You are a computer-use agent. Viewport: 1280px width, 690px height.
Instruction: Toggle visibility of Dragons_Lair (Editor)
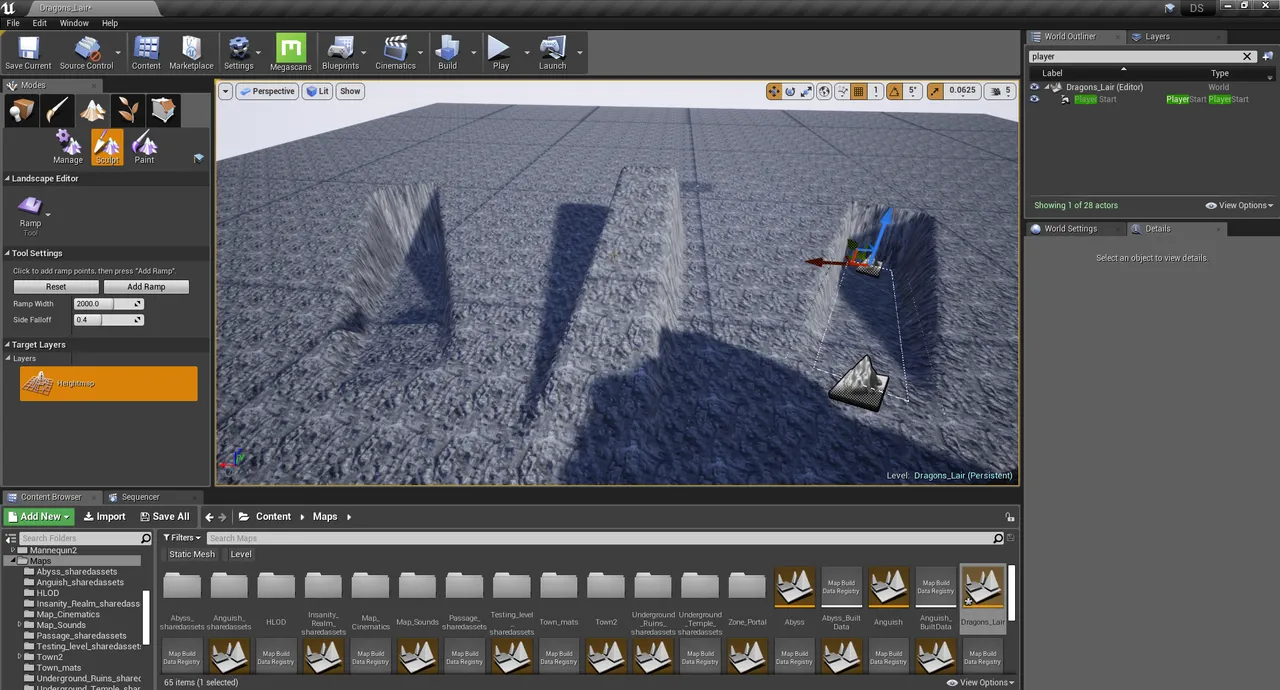point(1034,87)
